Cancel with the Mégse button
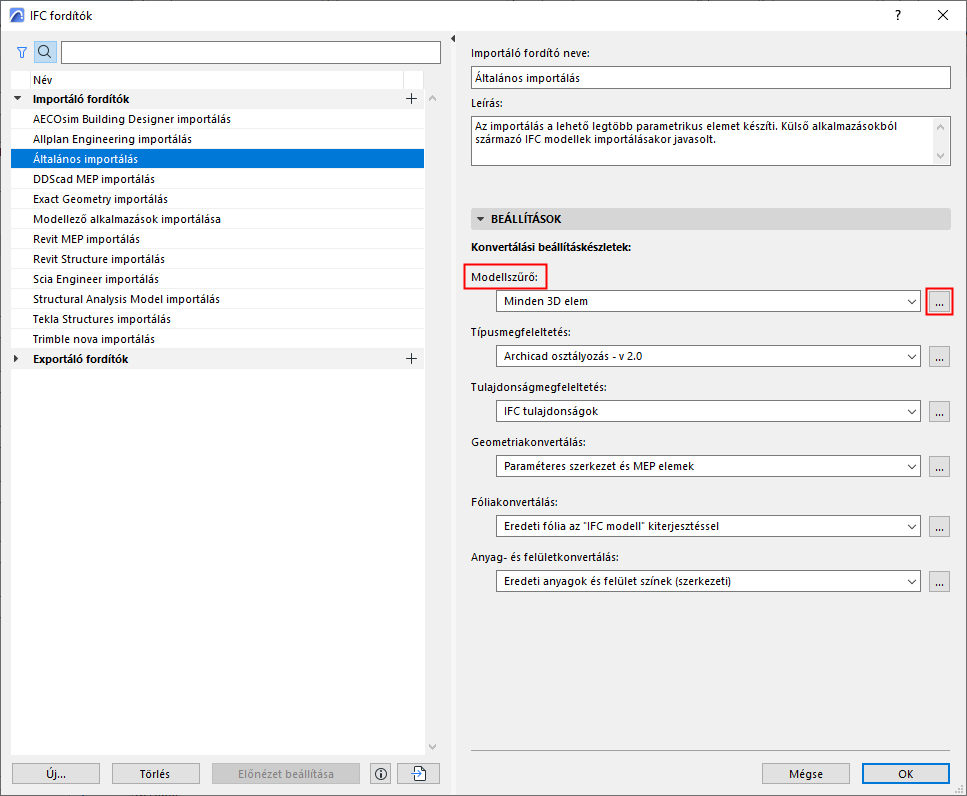967x796 pixels. pyautogui.click(x=805, y=774)
